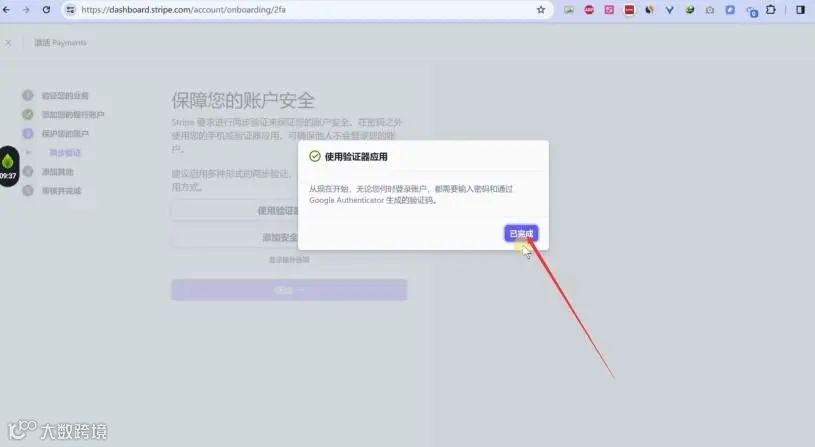Click the green ball extension icon
This screenshot has height=447, width=815.
click(x=690, y=10)
